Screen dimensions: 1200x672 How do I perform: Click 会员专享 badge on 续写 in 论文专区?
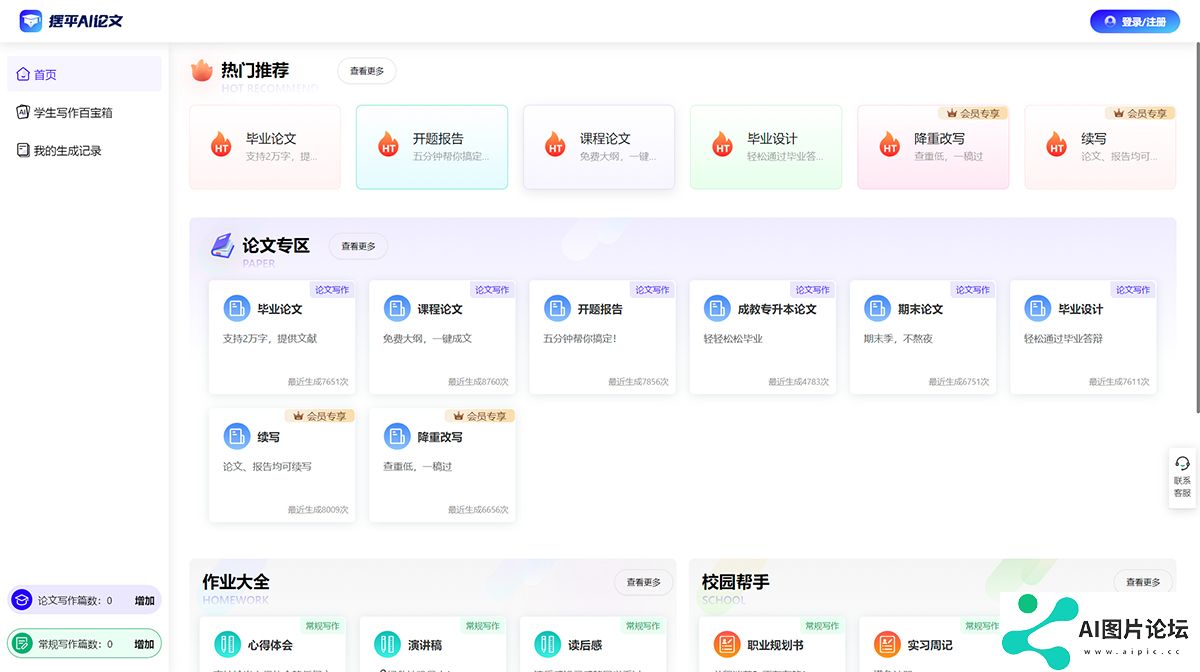tap(320, 416)
